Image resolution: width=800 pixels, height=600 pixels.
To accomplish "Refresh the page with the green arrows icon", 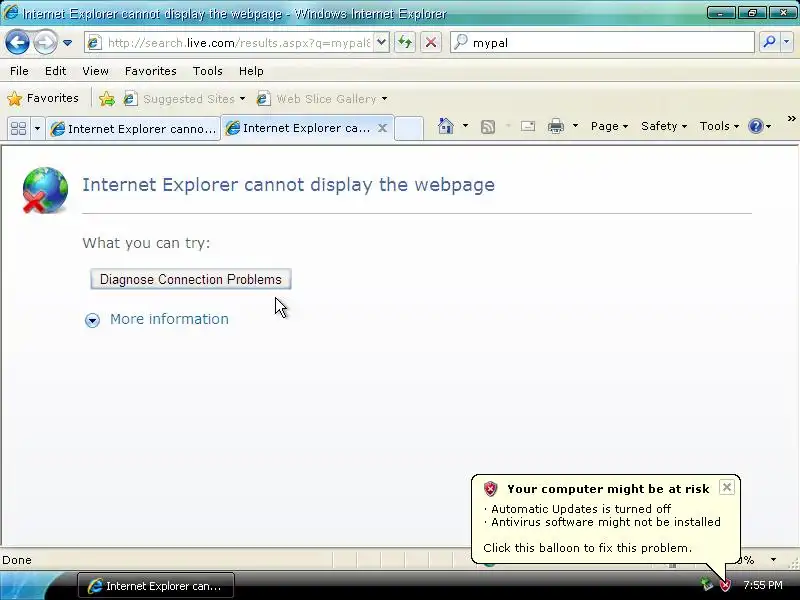I will [405, 42].
